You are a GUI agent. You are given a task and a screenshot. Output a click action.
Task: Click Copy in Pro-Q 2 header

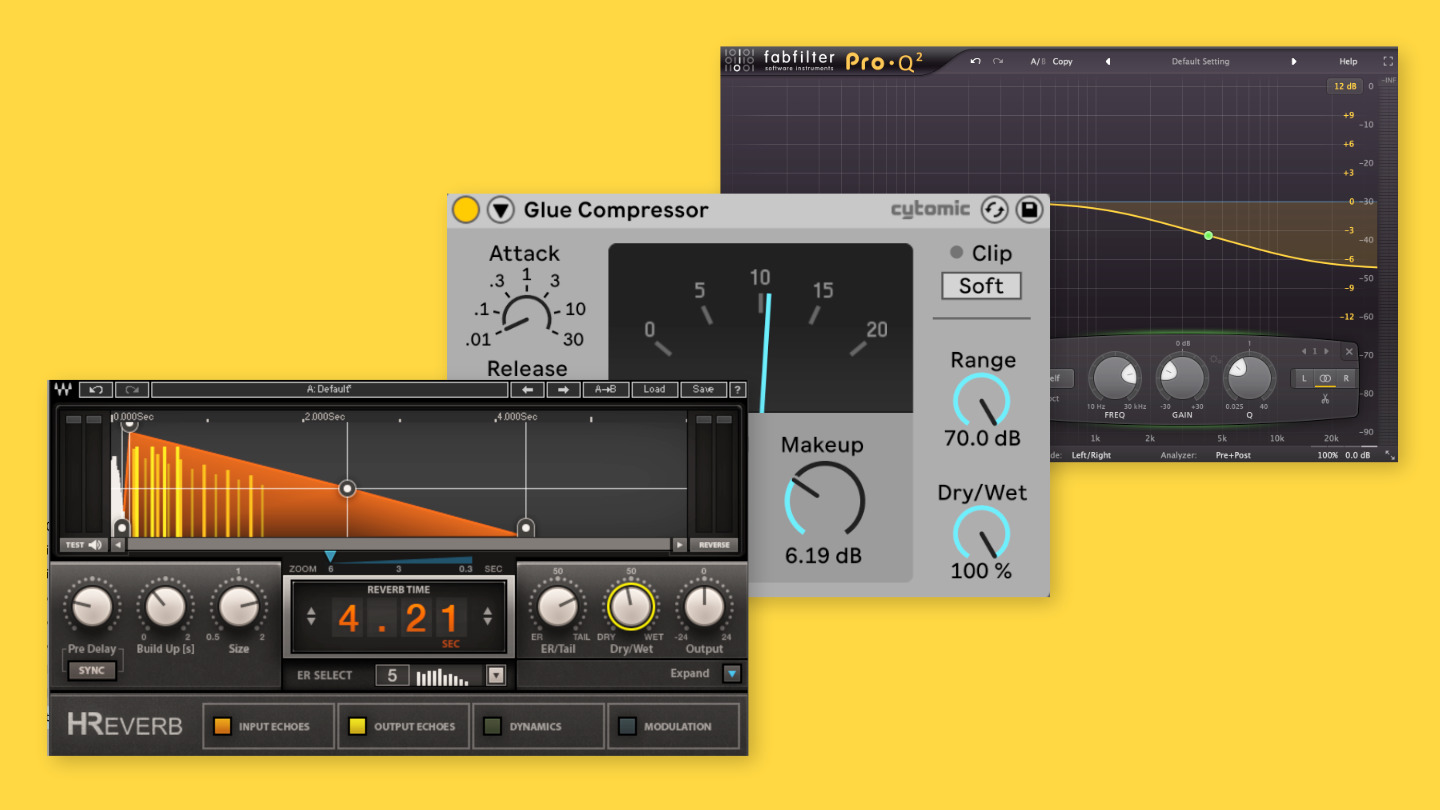1062,61
